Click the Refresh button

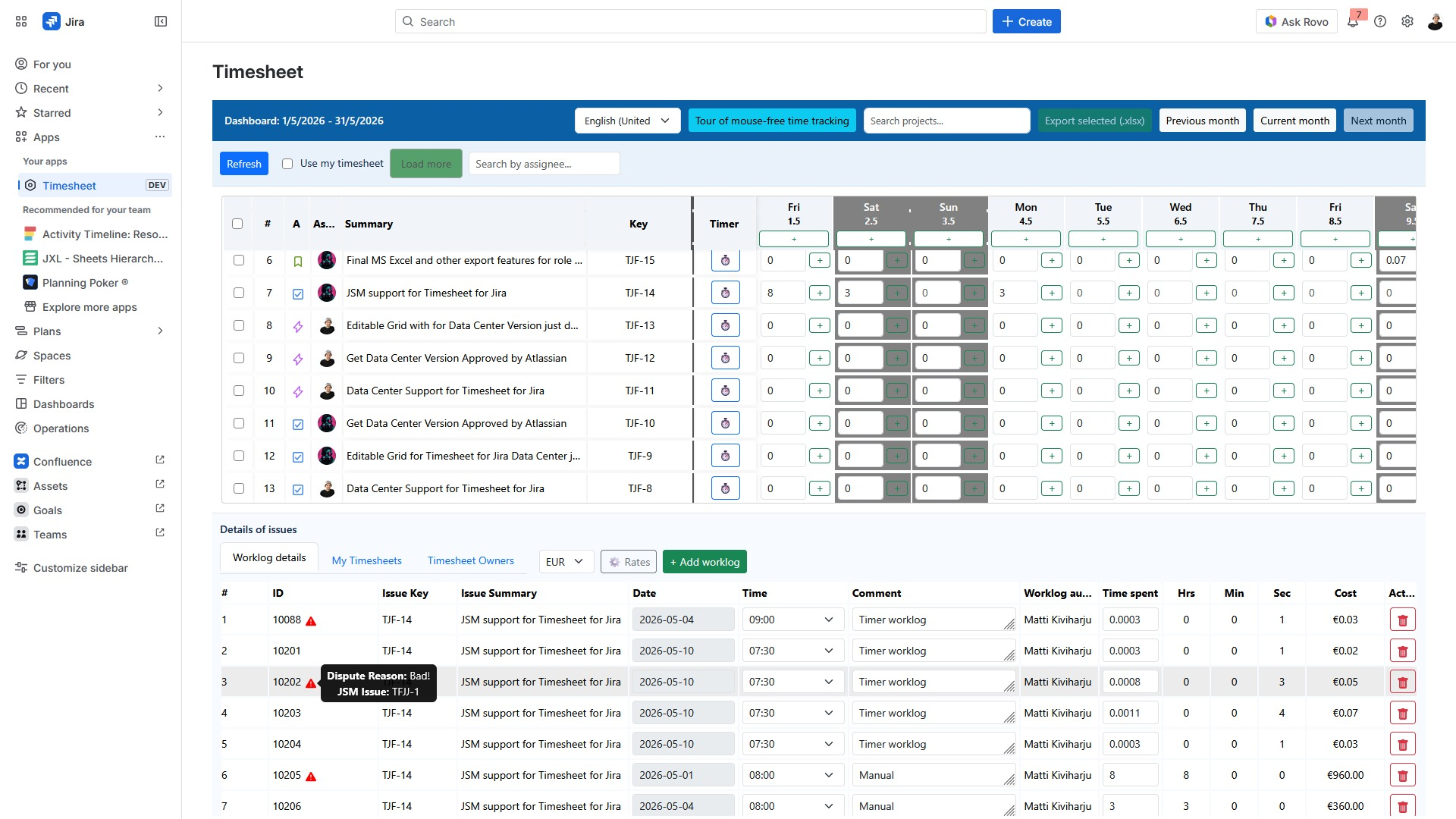click(244, 164)
